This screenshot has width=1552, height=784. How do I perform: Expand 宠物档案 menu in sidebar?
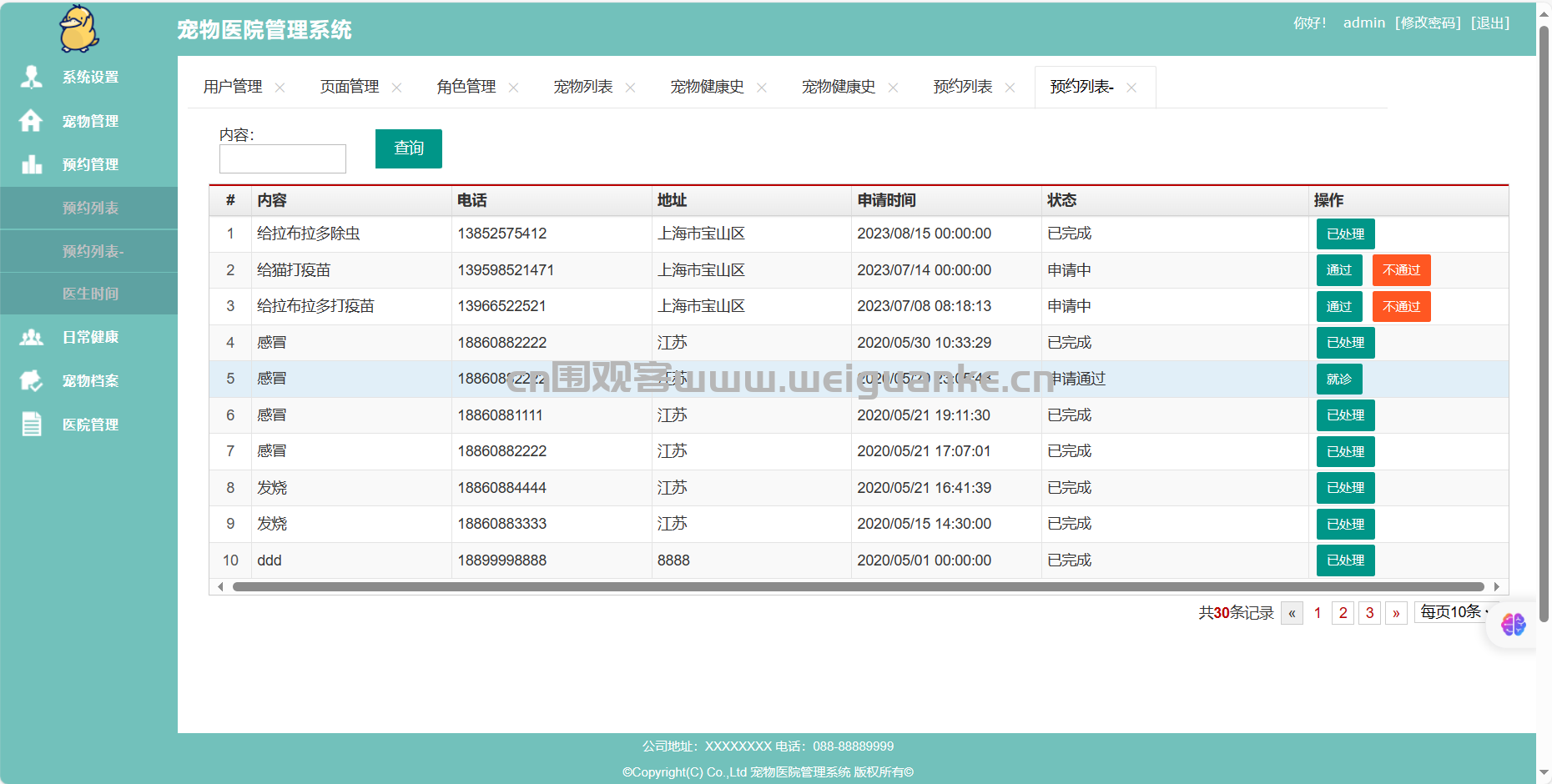click(x=90, y=380)
